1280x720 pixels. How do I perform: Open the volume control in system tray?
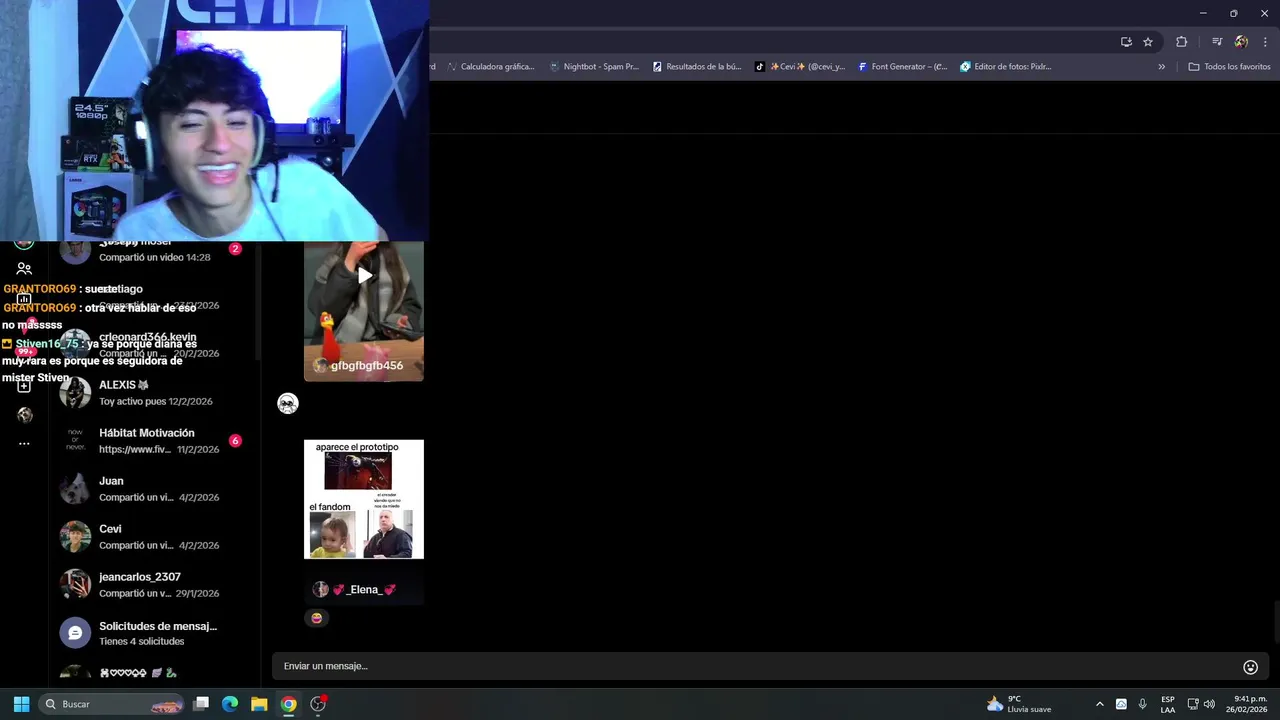[1210, 704]
